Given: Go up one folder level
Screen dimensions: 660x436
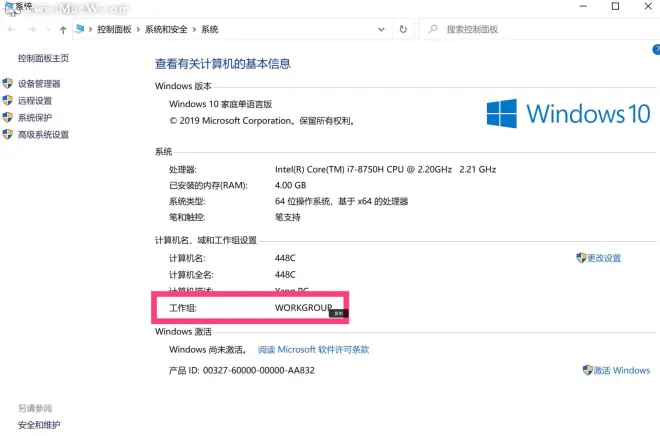Looking at the screenshot, I should tap(63, 29).
